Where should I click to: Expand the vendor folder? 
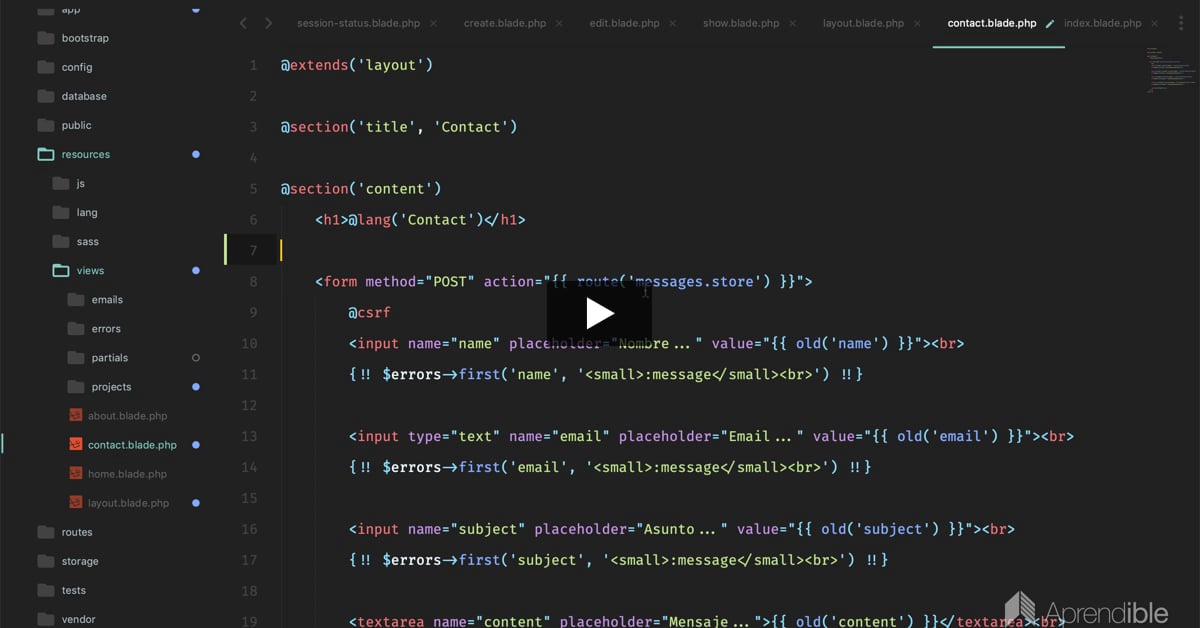[78, 619]
